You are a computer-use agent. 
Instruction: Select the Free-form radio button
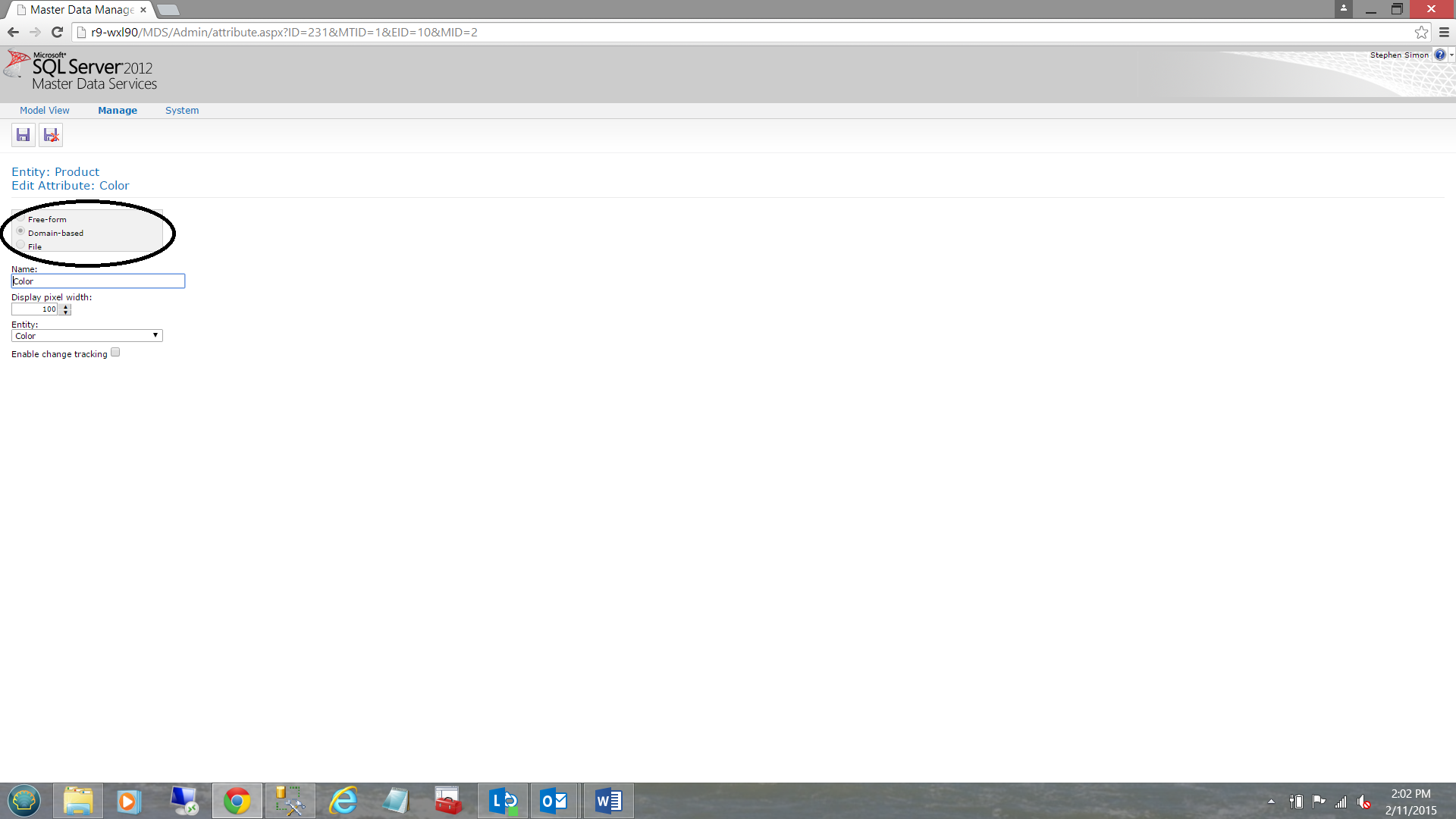[x=20, y=218]
